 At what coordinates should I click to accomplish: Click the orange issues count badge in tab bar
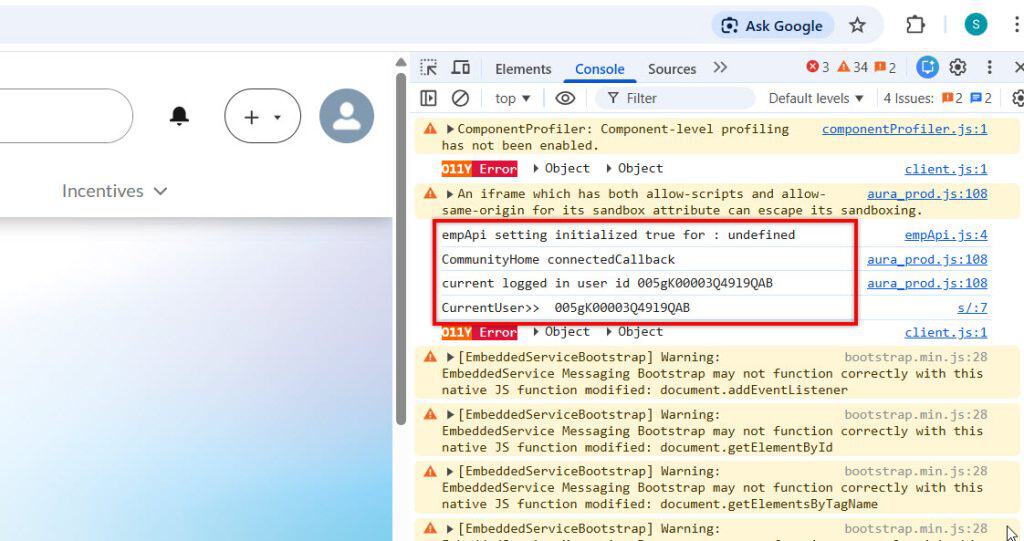(885, 67)
